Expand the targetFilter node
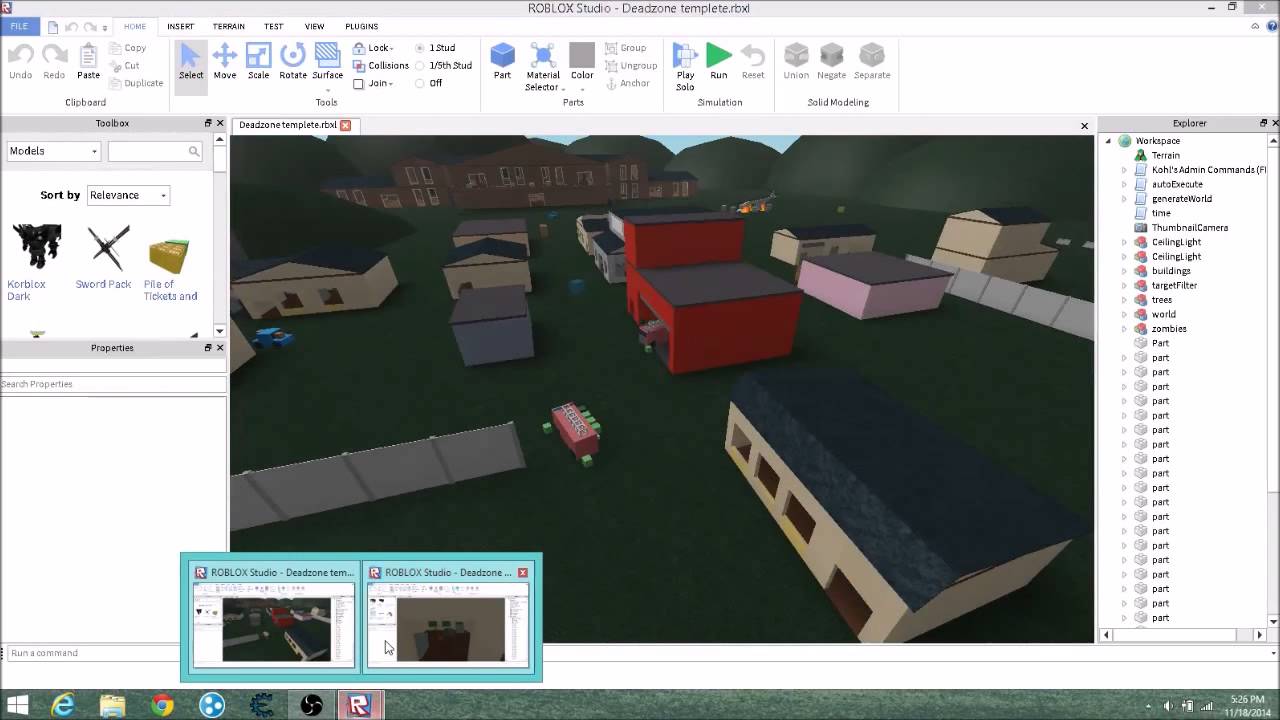The image size is (1280, 720). (x=1124, y=286)
